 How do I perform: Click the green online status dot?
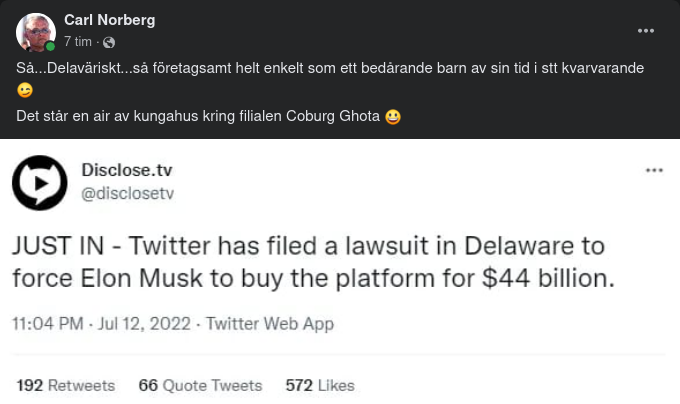(50, 46)
